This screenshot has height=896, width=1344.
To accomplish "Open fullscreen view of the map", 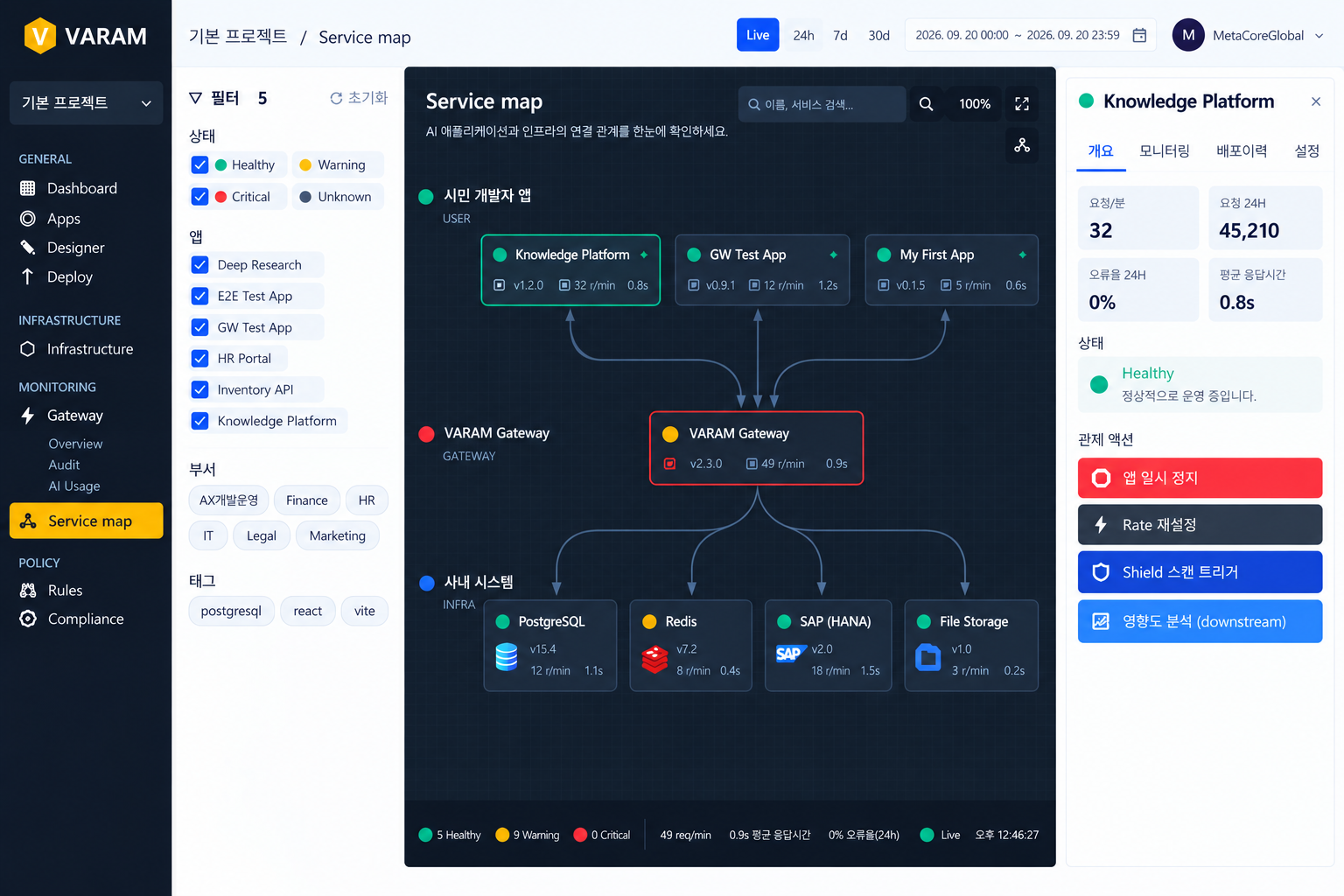I will click(1021, 104).
